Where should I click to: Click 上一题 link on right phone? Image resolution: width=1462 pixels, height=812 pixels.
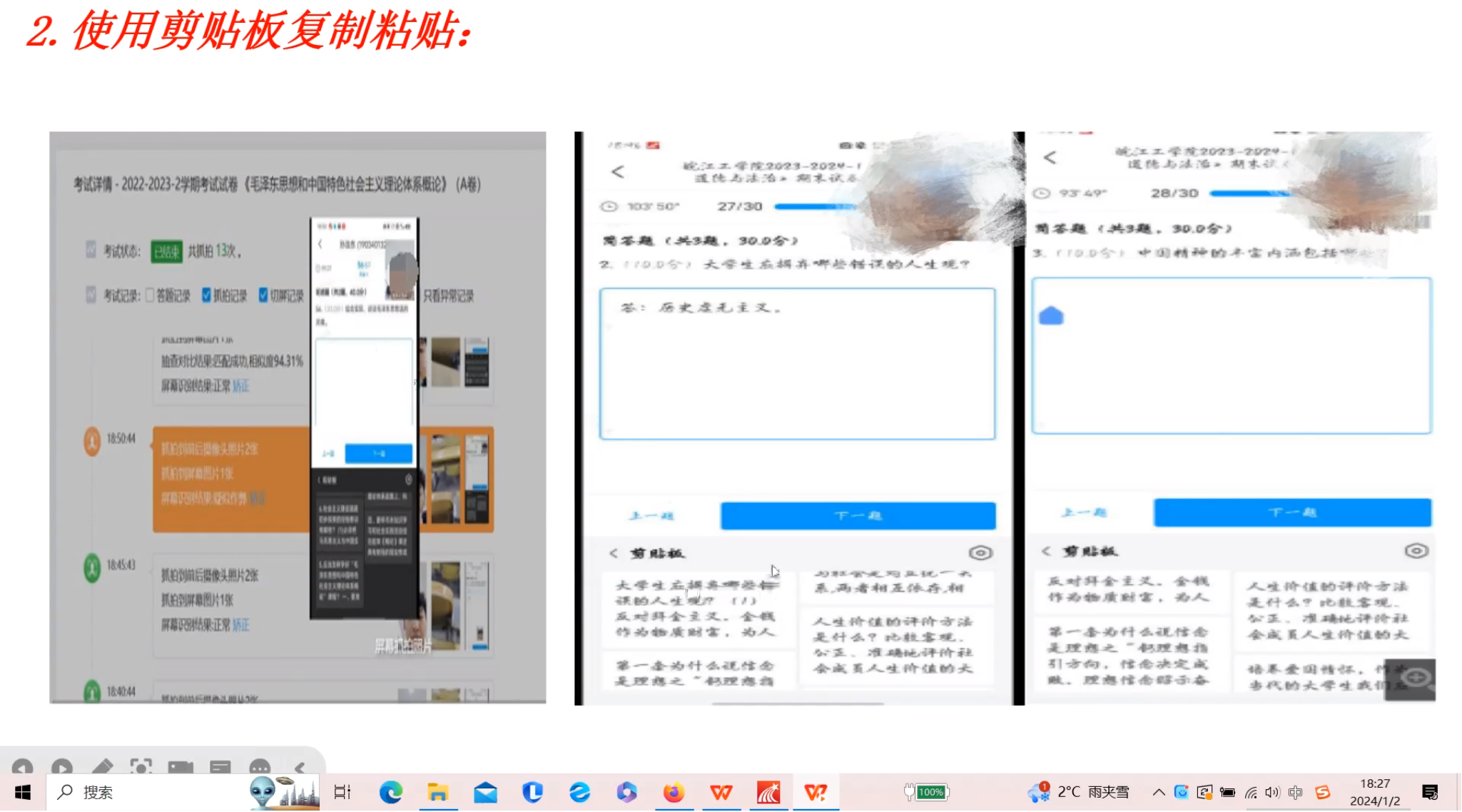(1084, 512)
